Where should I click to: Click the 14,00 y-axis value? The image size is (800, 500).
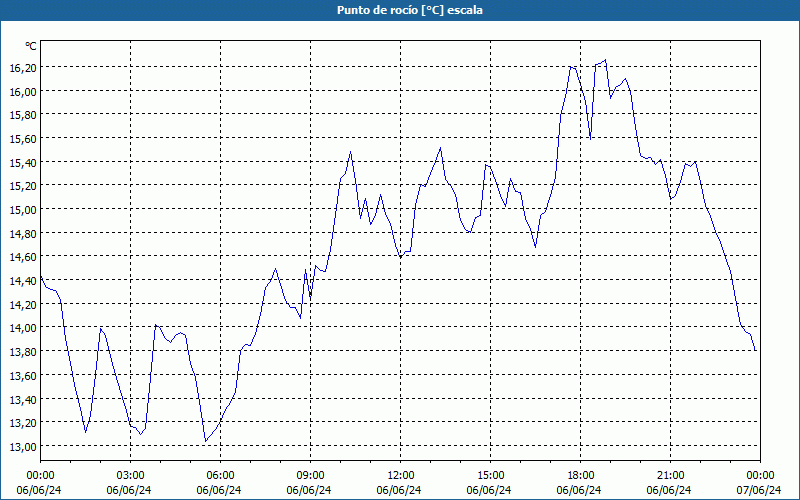pos(23,328)
